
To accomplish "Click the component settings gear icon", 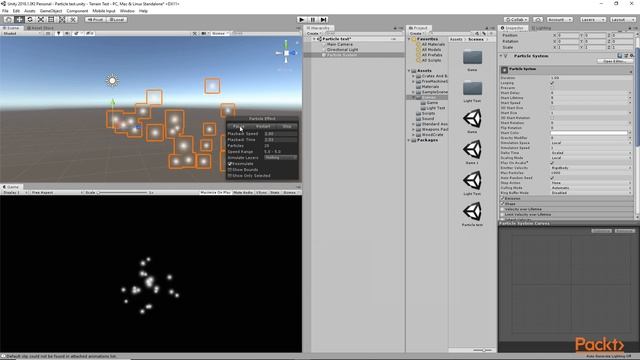I will (631, 56).
